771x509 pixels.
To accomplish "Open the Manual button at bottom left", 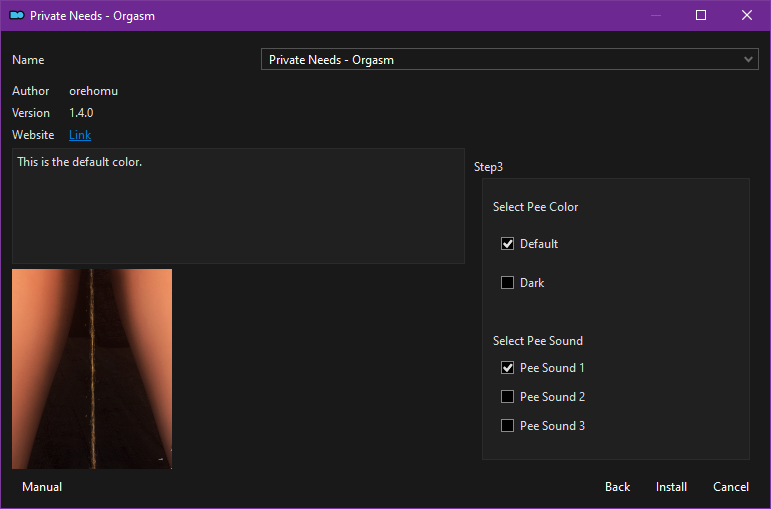I will coord(42,487).
